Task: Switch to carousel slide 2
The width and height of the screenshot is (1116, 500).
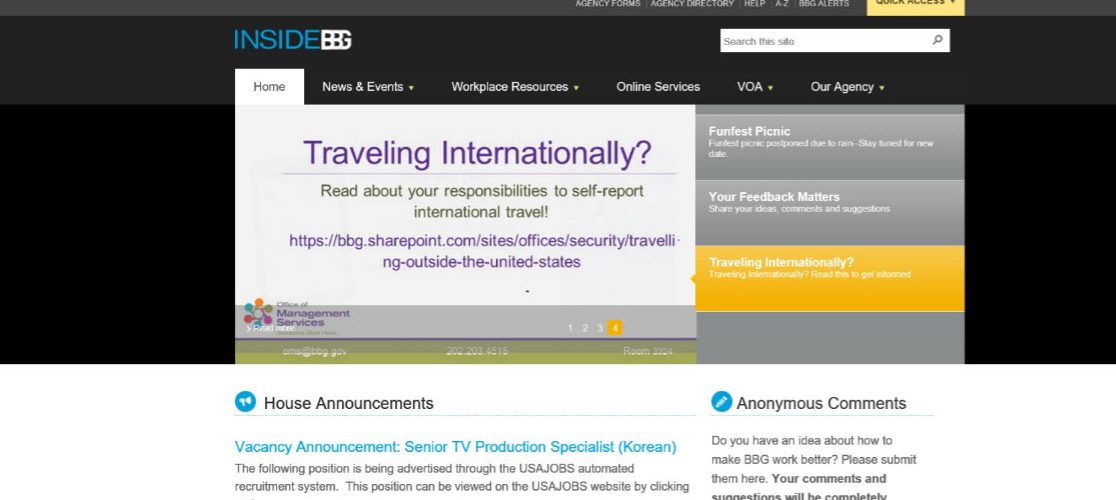Action: (x=585, y=328)
